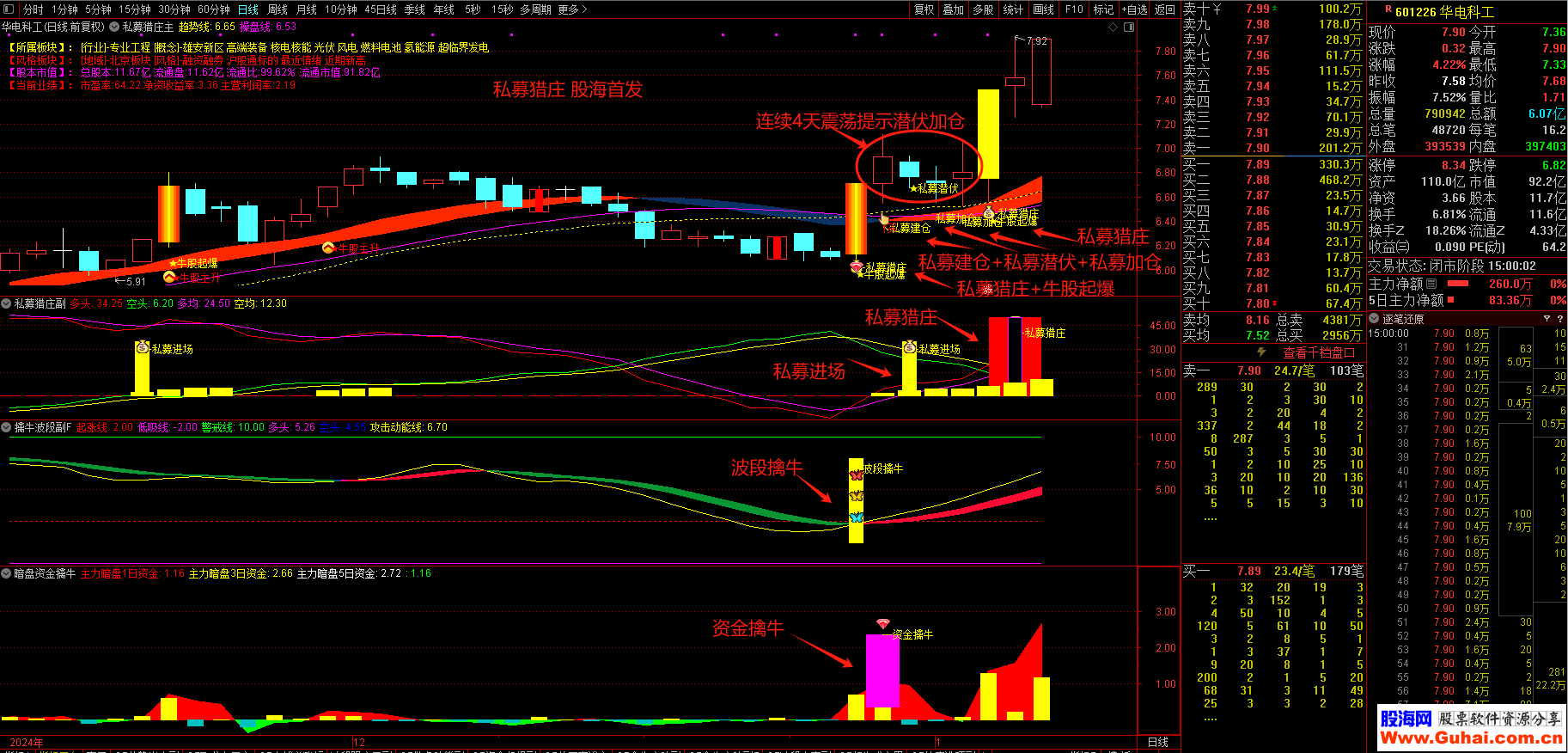Click the magenta 资金擒牛 bar in bottom chart

(882, 670)
